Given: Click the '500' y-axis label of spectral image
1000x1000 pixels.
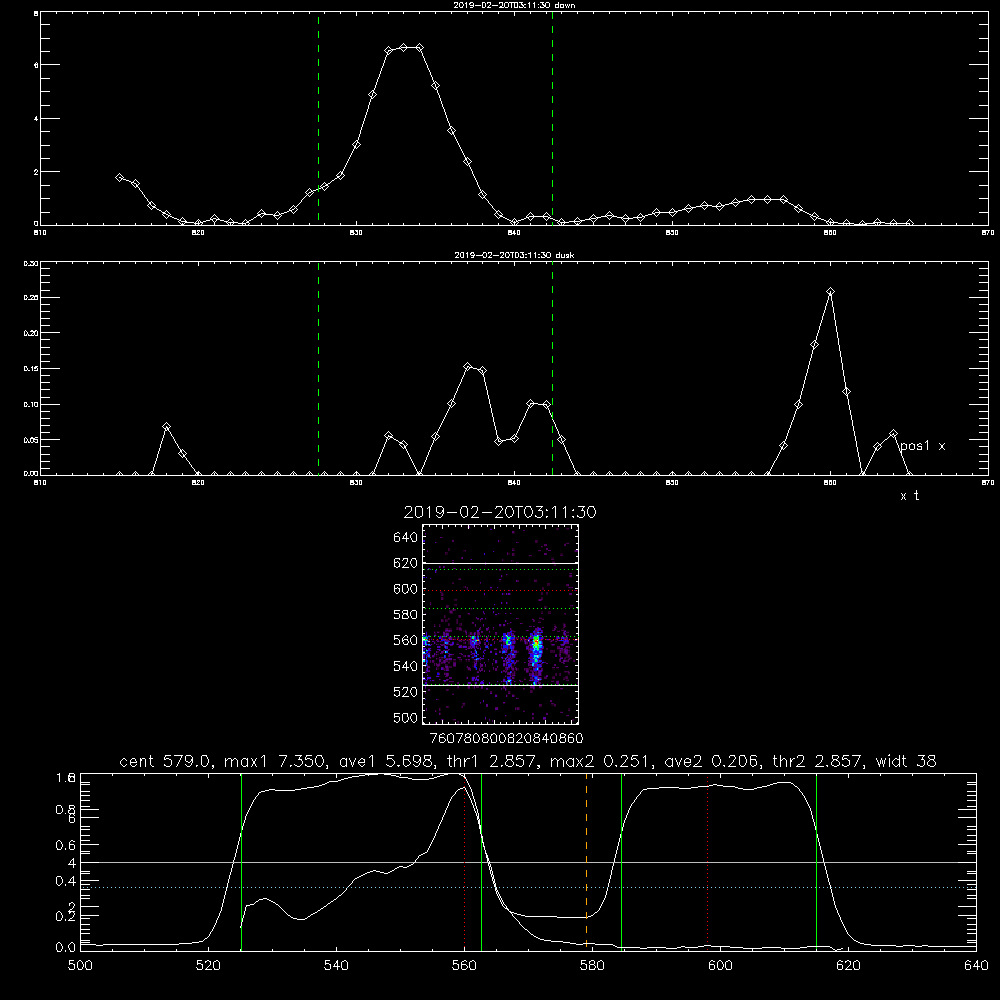Looking at the screenshot, I should click(406, 717).
